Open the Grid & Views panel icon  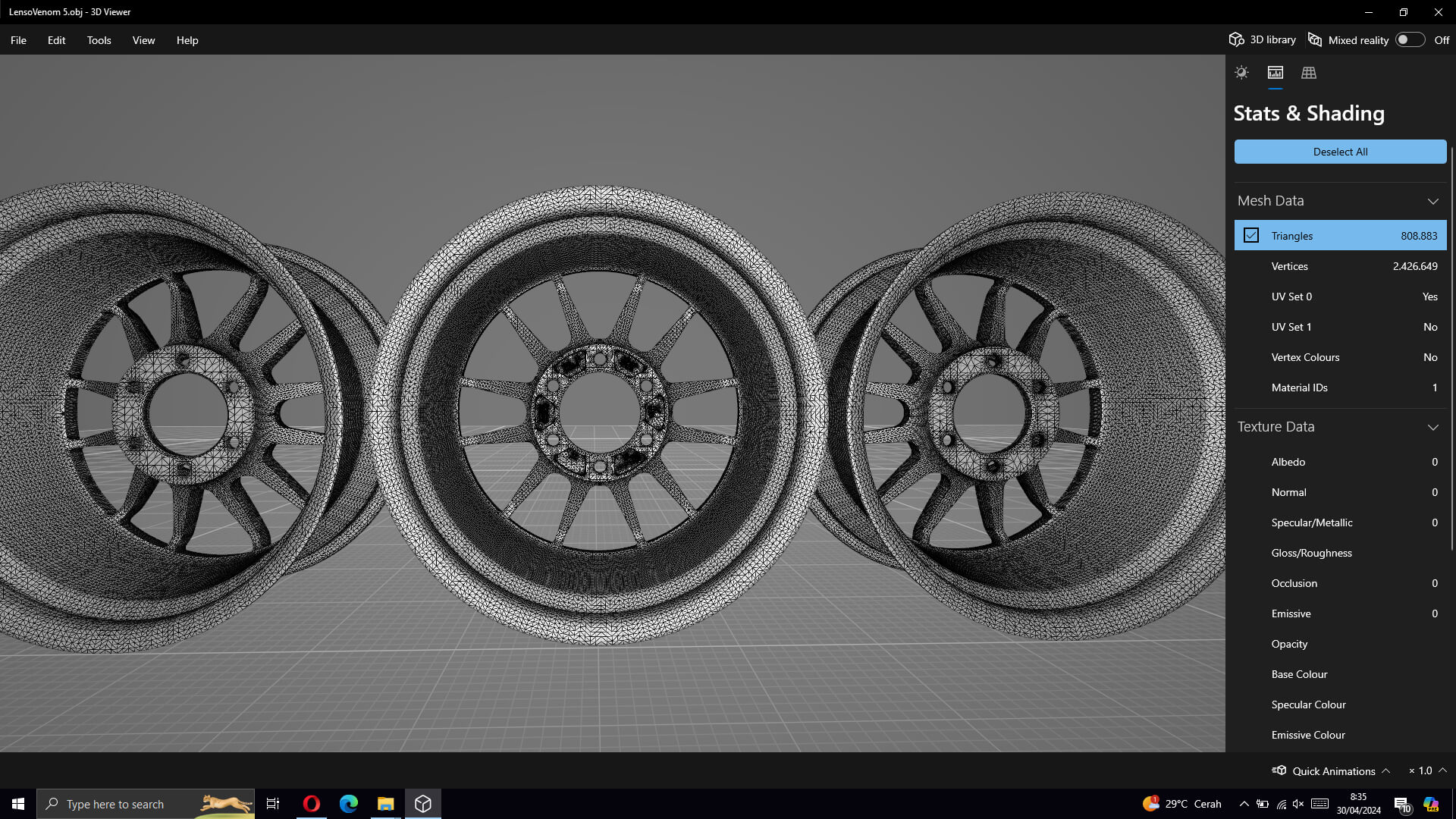1309,73
